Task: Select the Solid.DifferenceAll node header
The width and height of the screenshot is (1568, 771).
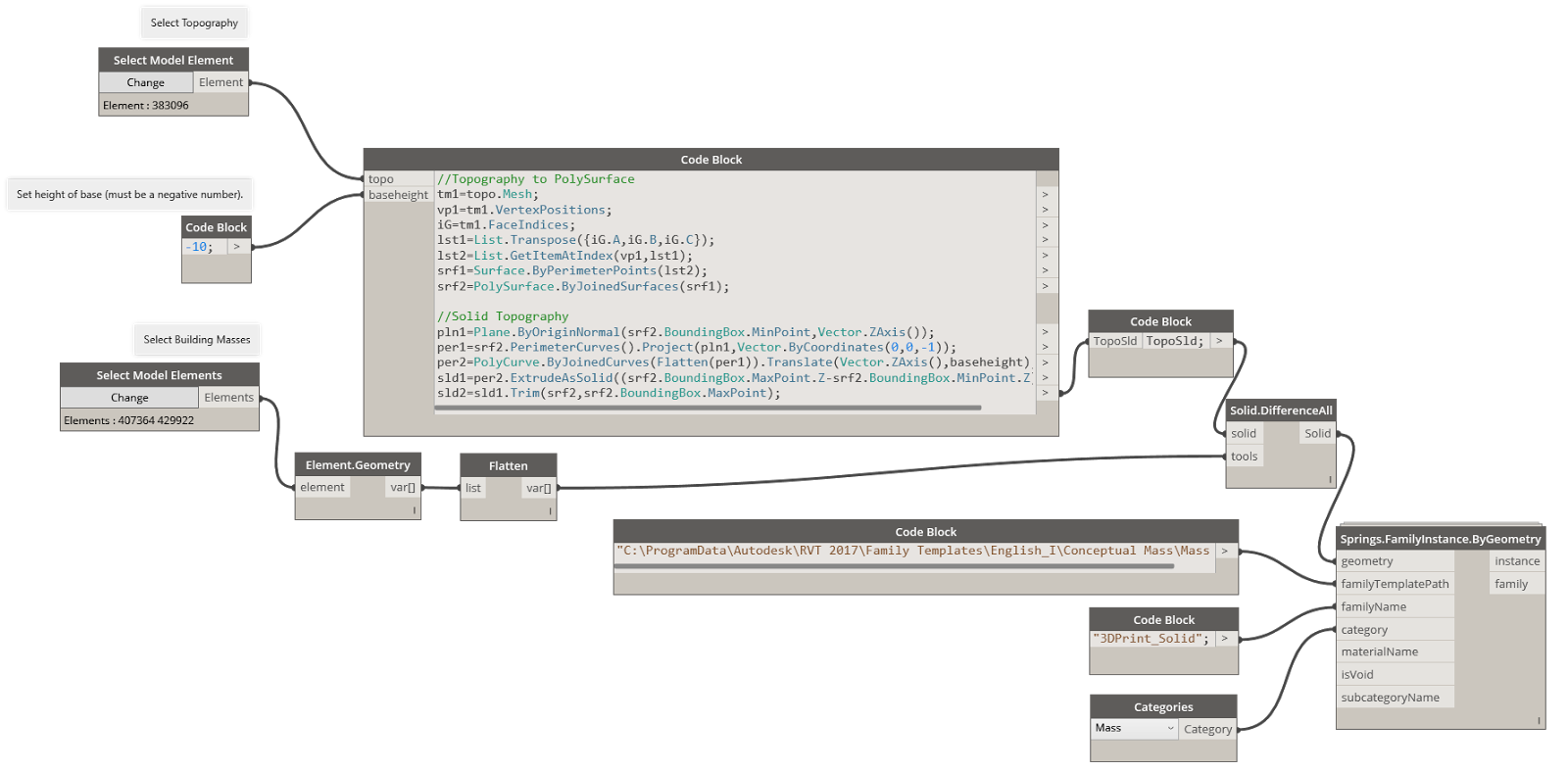Action: (x=1281, y=410)
